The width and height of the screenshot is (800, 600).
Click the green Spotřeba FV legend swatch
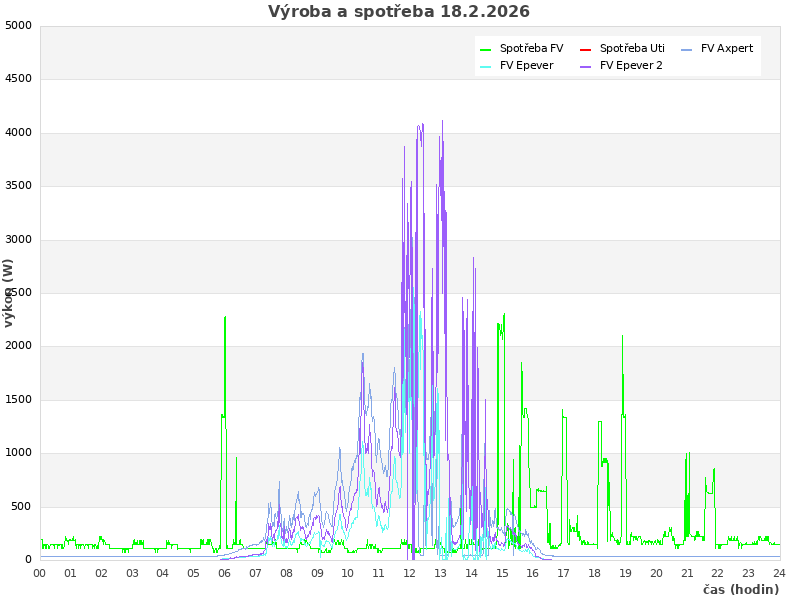[x=485, y=49]
